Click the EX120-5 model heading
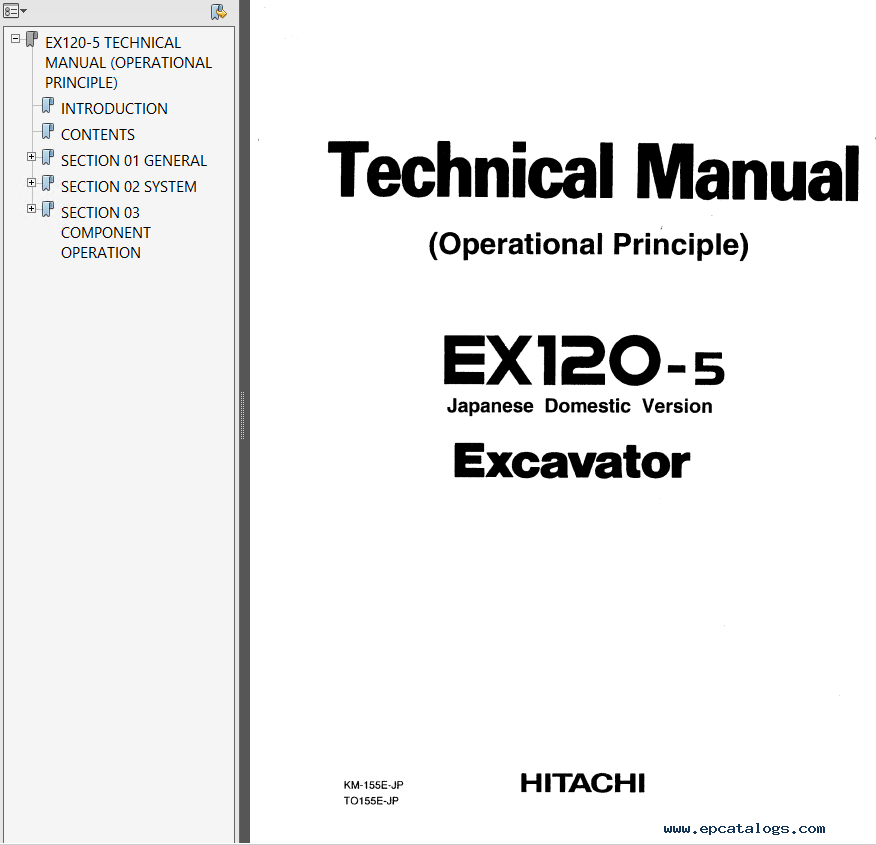Screen dimensions: 876x845 coord(584,361)
